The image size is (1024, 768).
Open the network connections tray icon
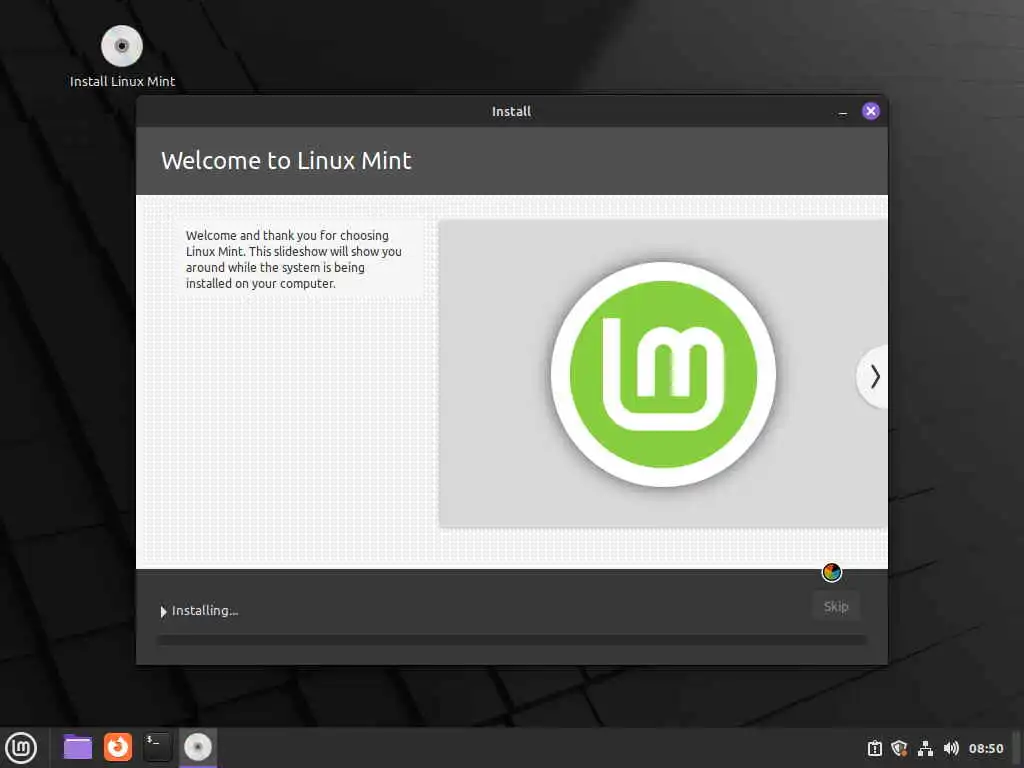pyautogui.click(x=925, y=748)
